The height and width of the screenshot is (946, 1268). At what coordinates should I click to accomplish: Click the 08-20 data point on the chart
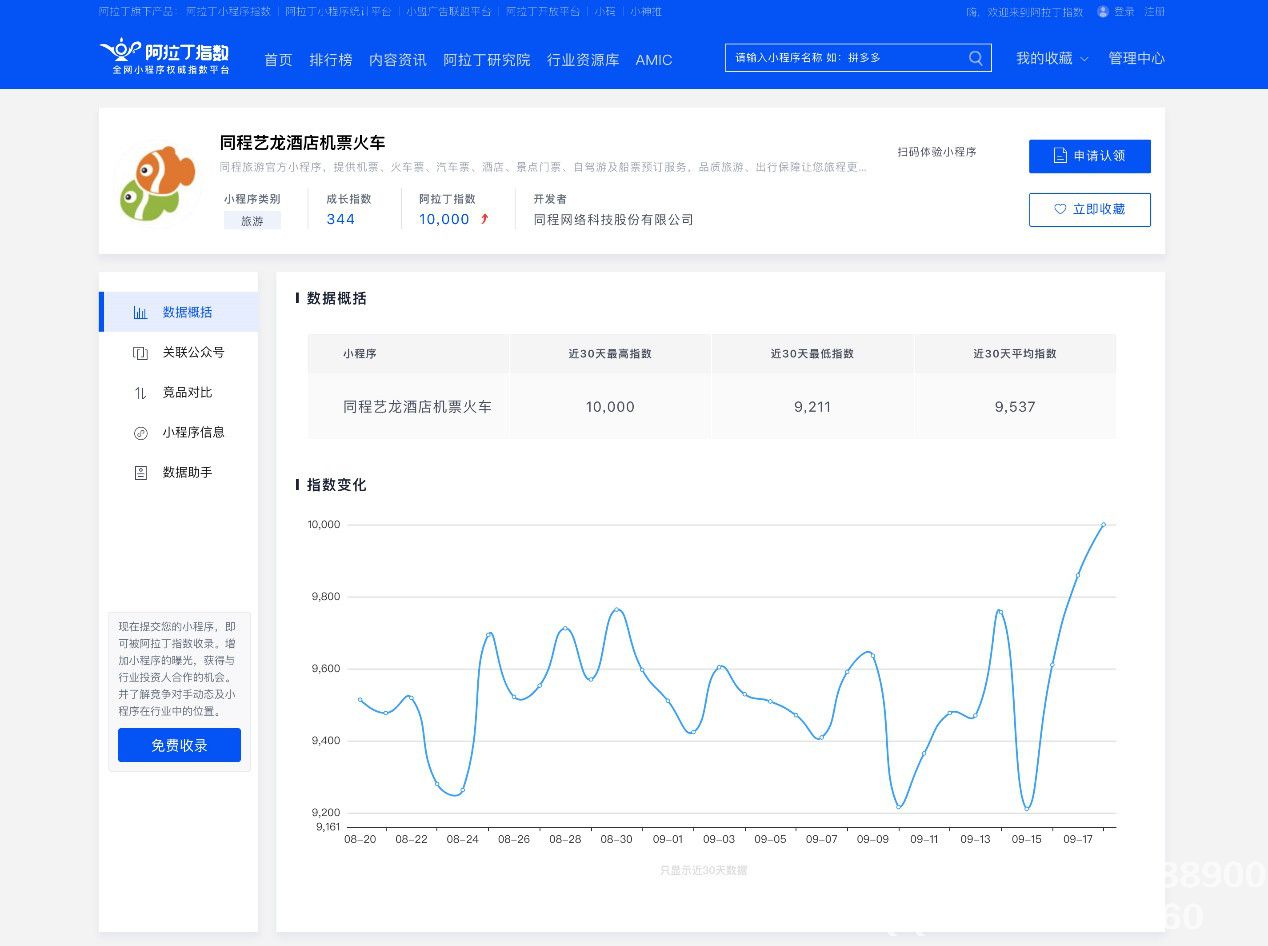[360, 699]
